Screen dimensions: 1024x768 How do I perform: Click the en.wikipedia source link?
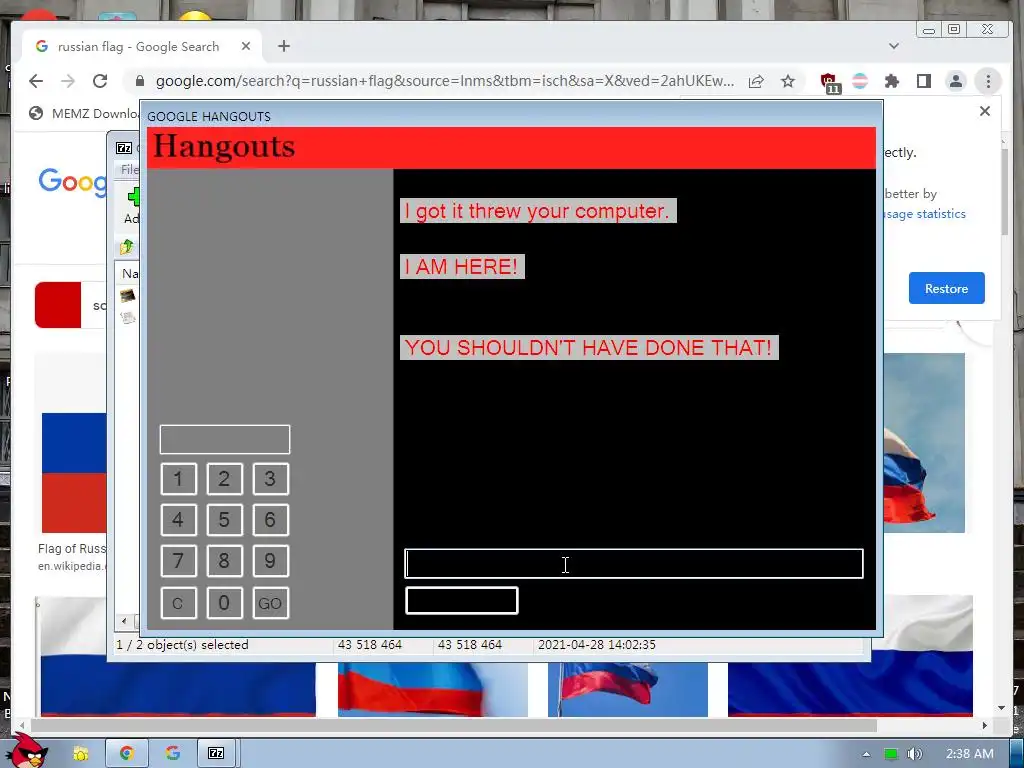[72, 566]
